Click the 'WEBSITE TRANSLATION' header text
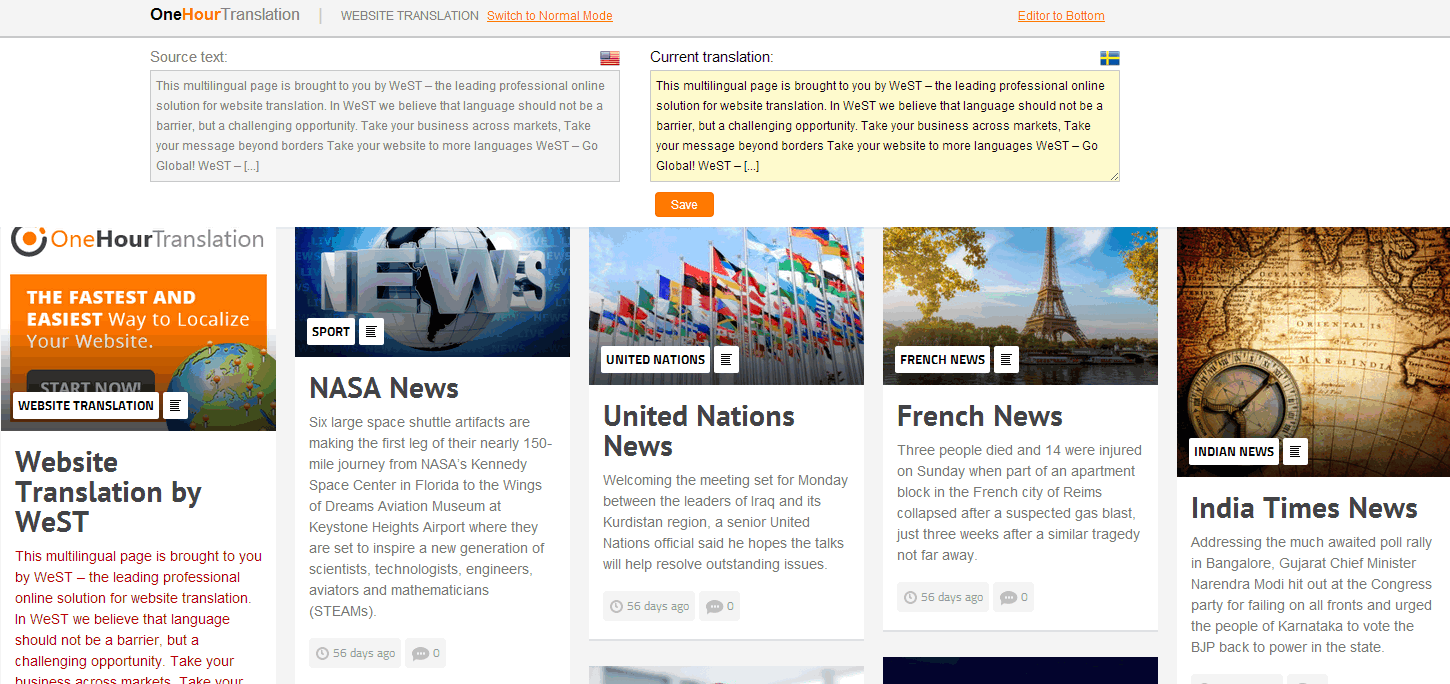Image resolution: width=1450 pixels, height=684 pixels. coord(410,16)
